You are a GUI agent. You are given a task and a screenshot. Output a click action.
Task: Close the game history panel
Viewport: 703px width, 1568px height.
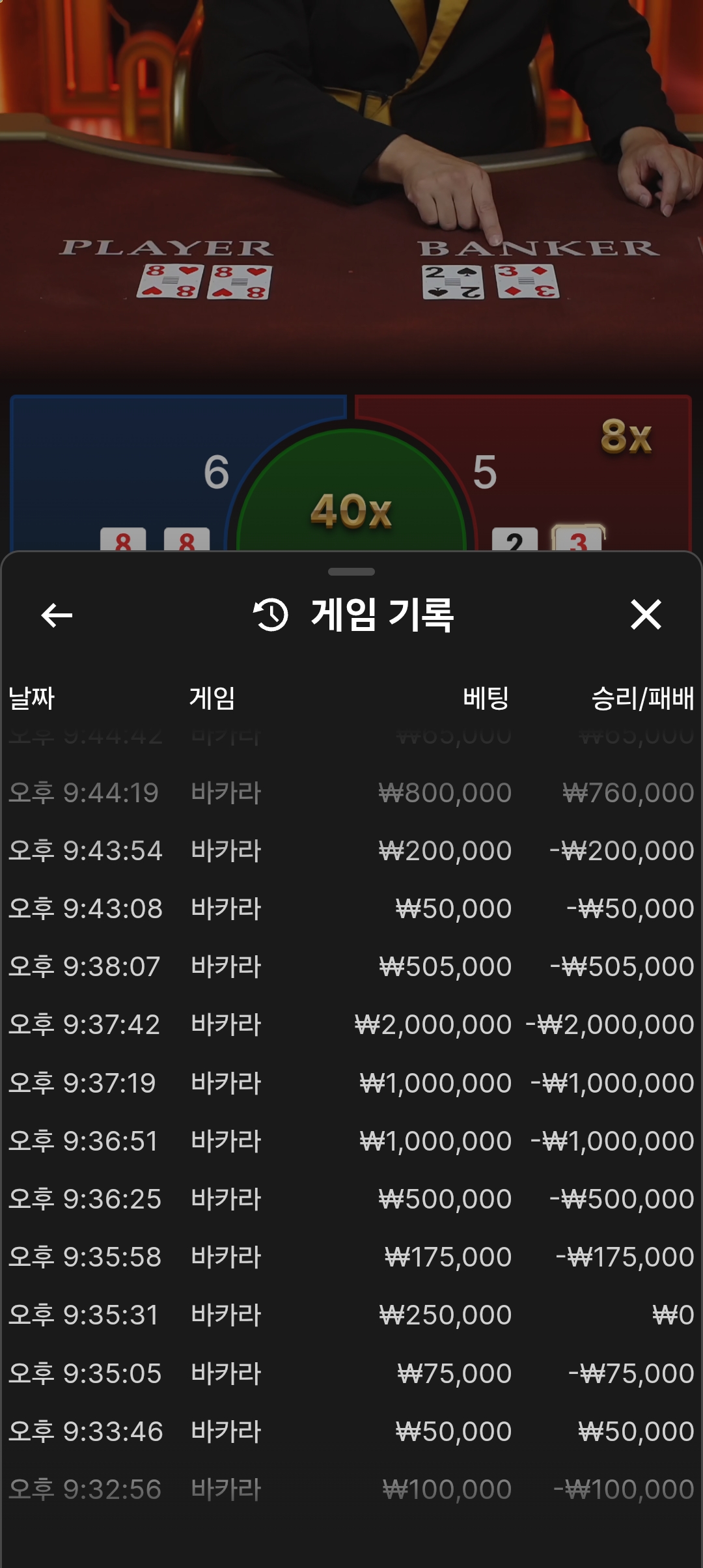coord(646,615)
